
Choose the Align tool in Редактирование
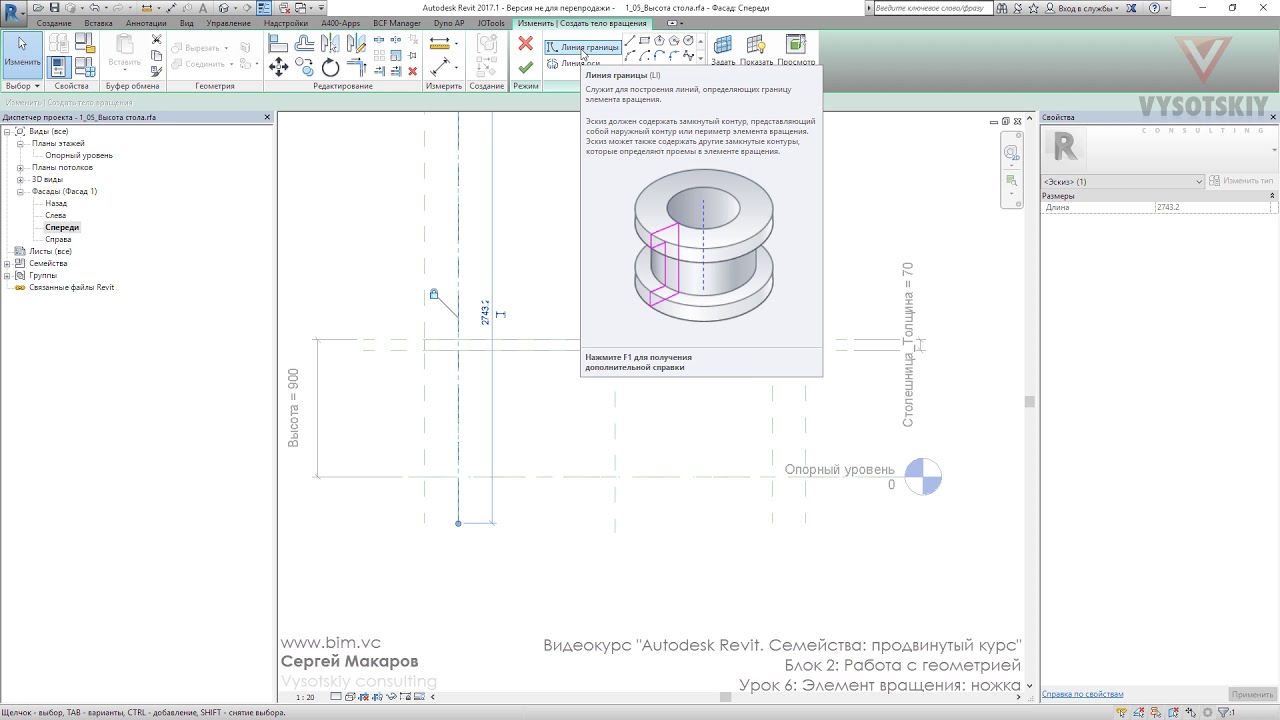coord(279,44)
